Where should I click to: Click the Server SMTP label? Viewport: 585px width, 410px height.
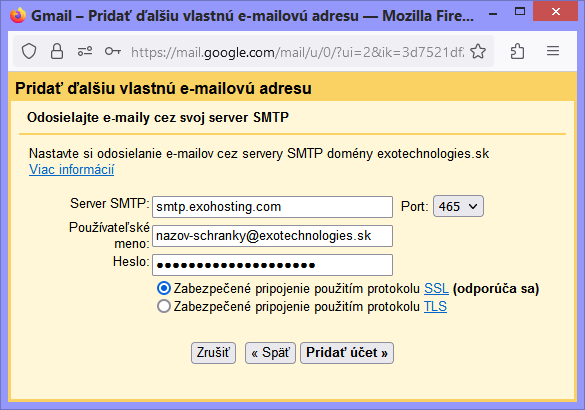pos(110,204)
